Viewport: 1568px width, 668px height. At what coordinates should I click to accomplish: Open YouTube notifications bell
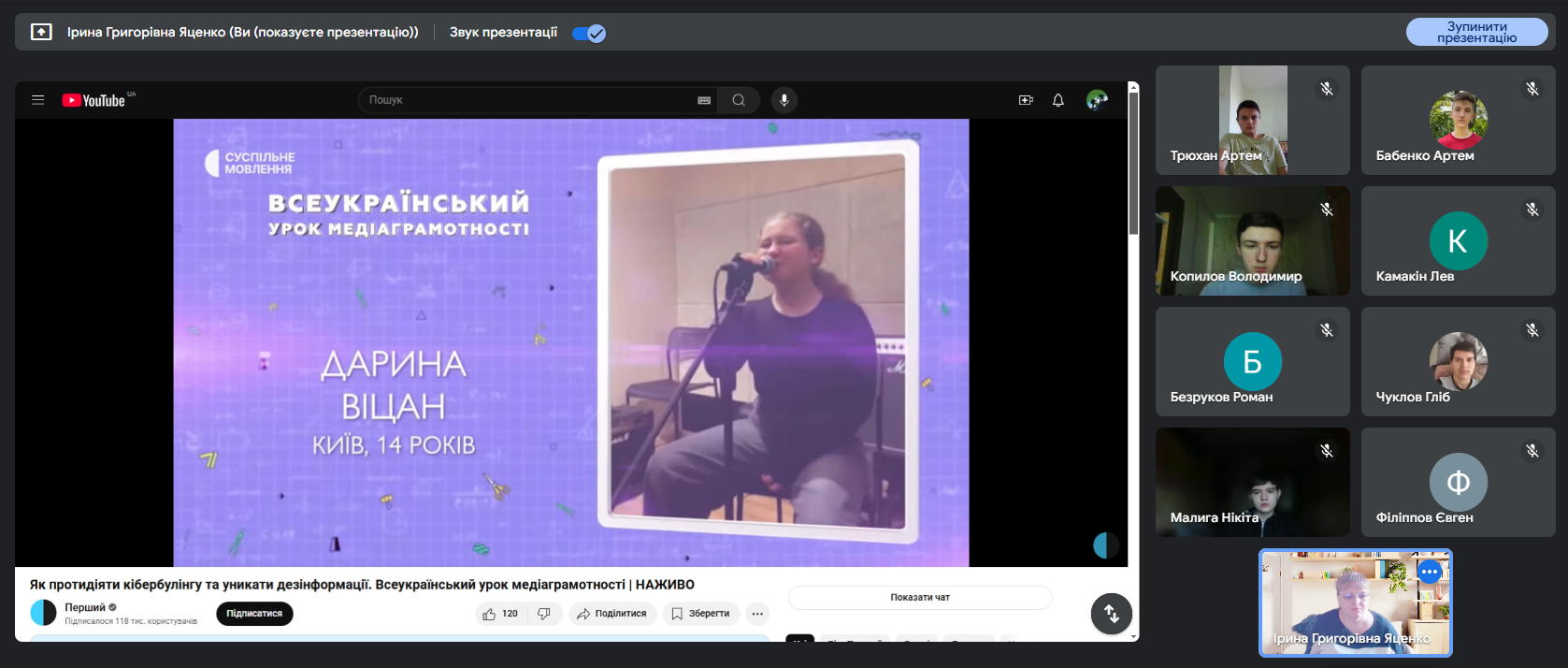[1058, 100]
